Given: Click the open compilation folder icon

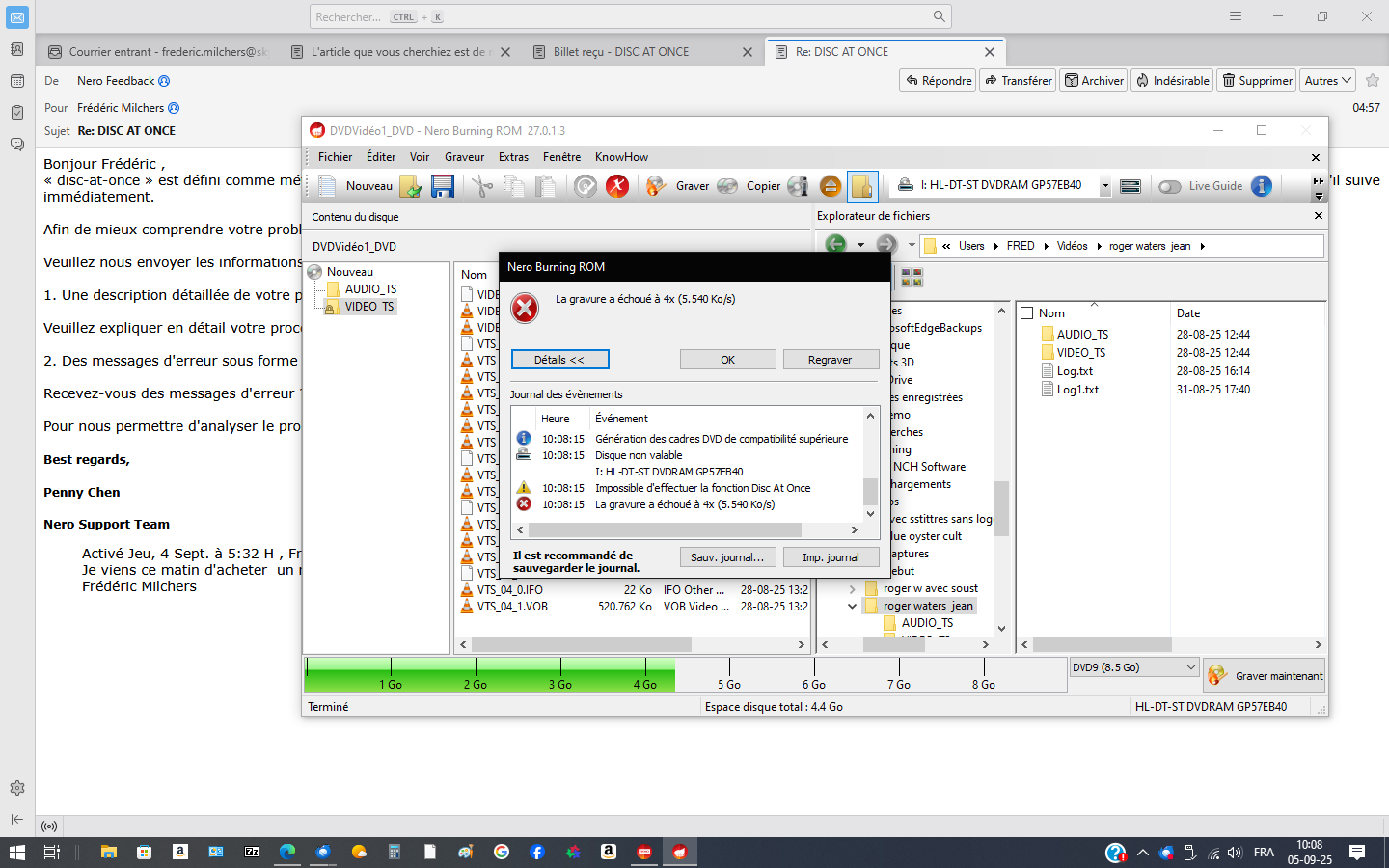Looking at the screenshot, I should point(411,186).
